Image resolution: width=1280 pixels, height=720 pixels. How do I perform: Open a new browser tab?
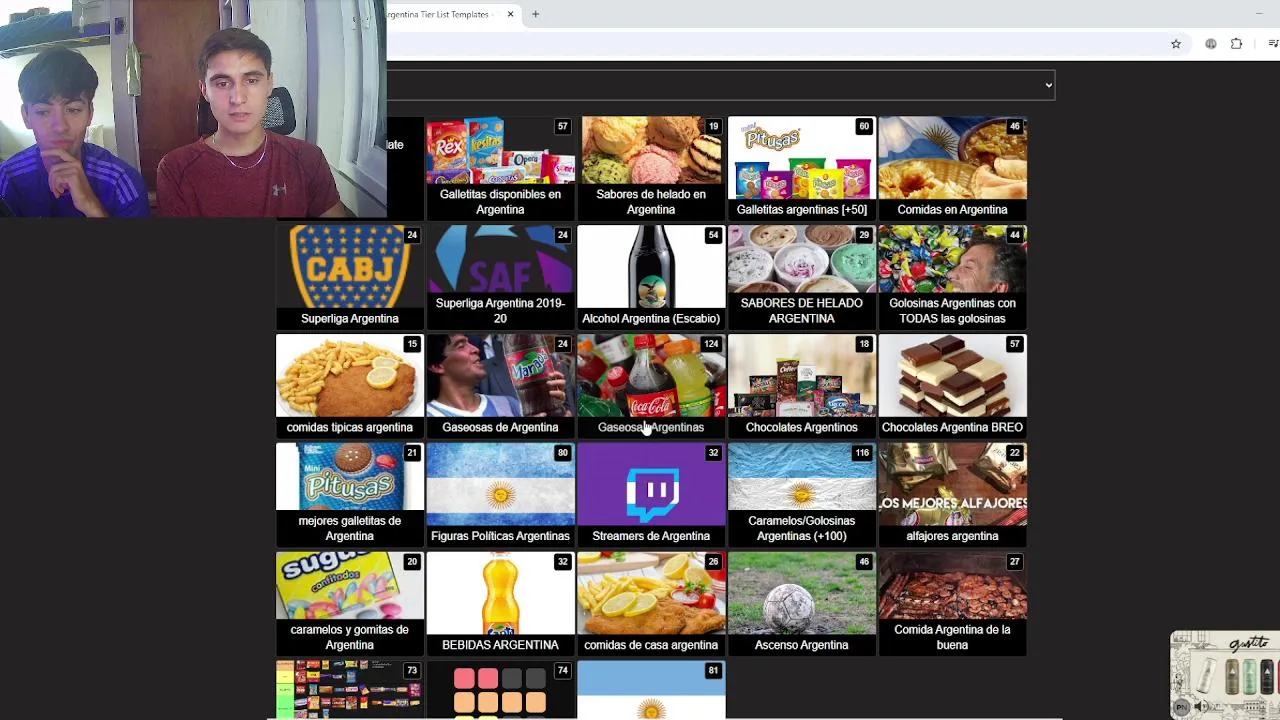(x=535, y=14)
